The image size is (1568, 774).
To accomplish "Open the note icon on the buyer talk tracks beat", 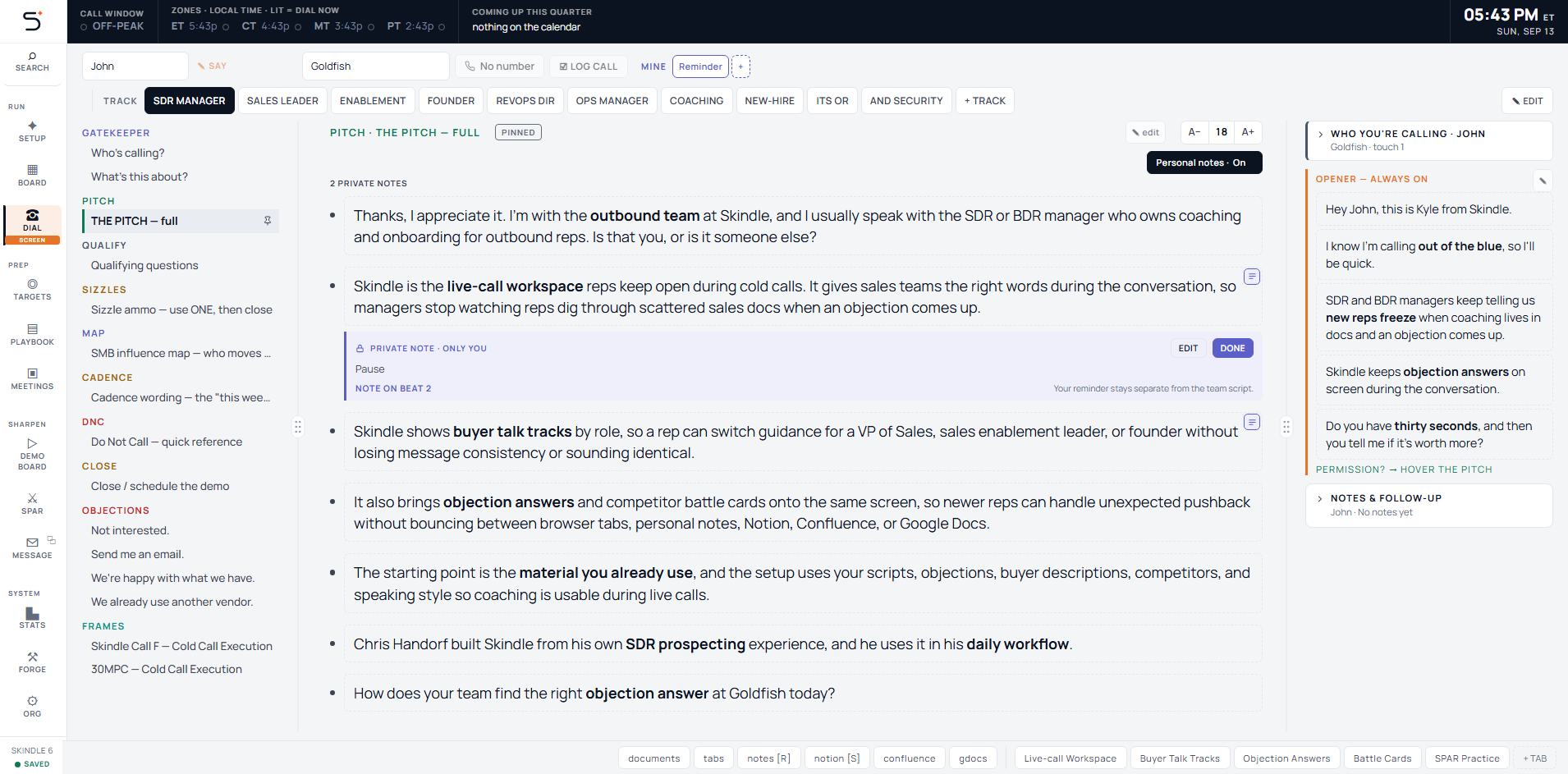I will click(x=1252, y=422).
